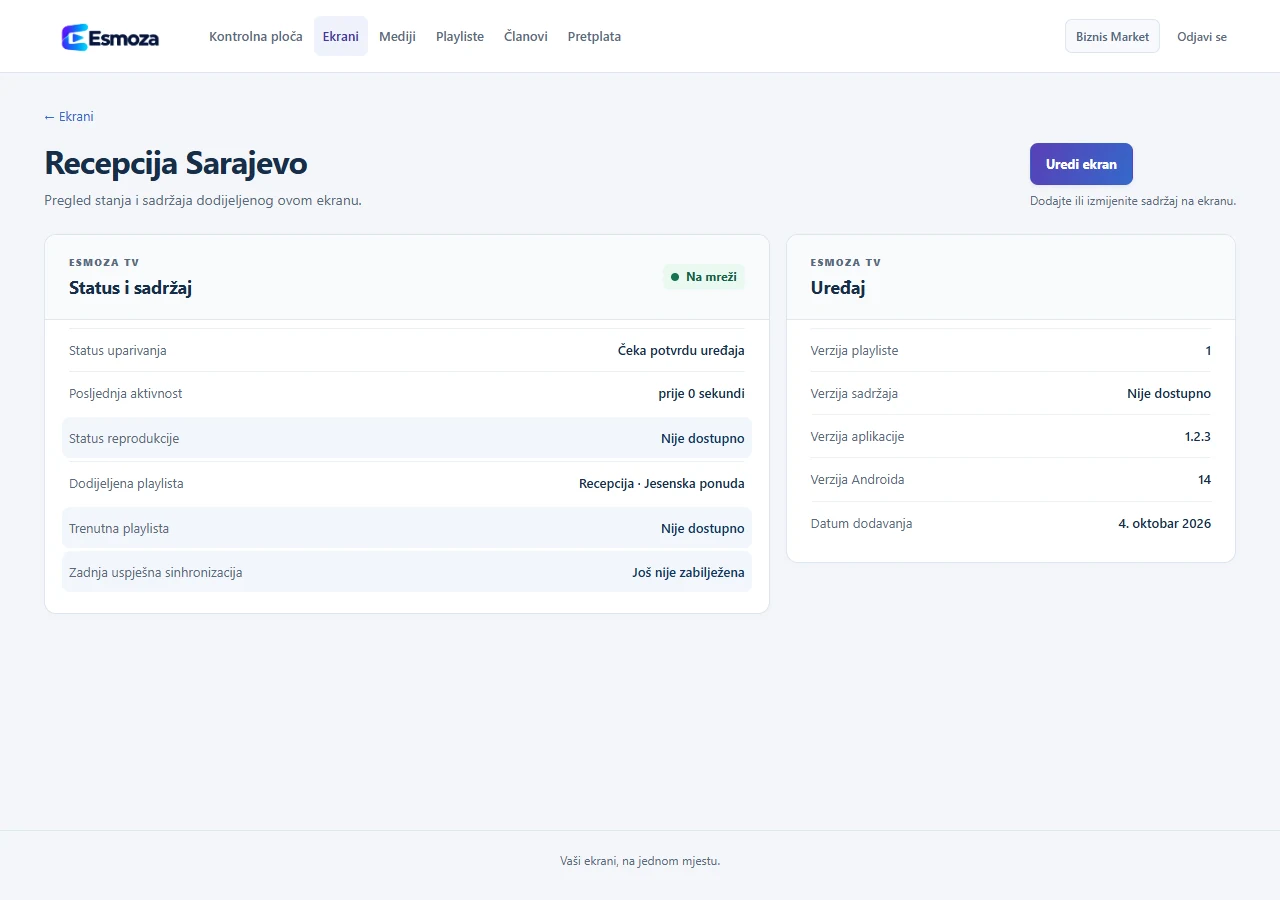The height and width of the screenshot is (900, 1280).
Task: Select Recepcija · Jesenska ponuda playlist value
Action: click(662, 484)
